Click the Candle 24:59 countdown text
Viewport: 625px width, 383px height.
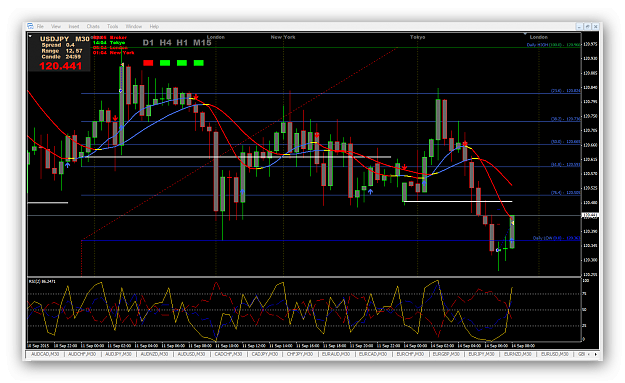click(61, 57)
